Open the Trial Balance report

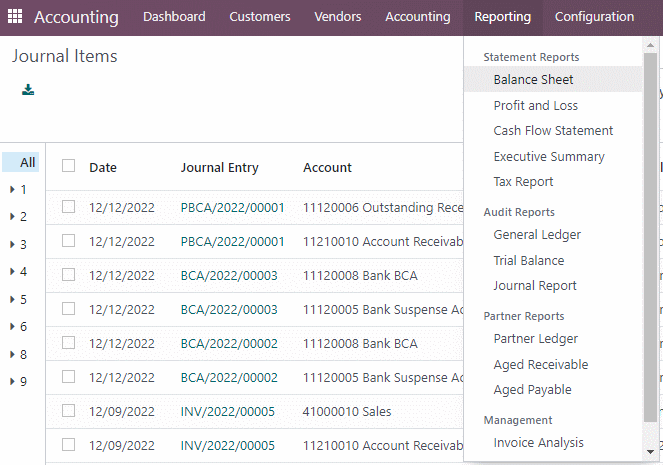tap(529, 260)
